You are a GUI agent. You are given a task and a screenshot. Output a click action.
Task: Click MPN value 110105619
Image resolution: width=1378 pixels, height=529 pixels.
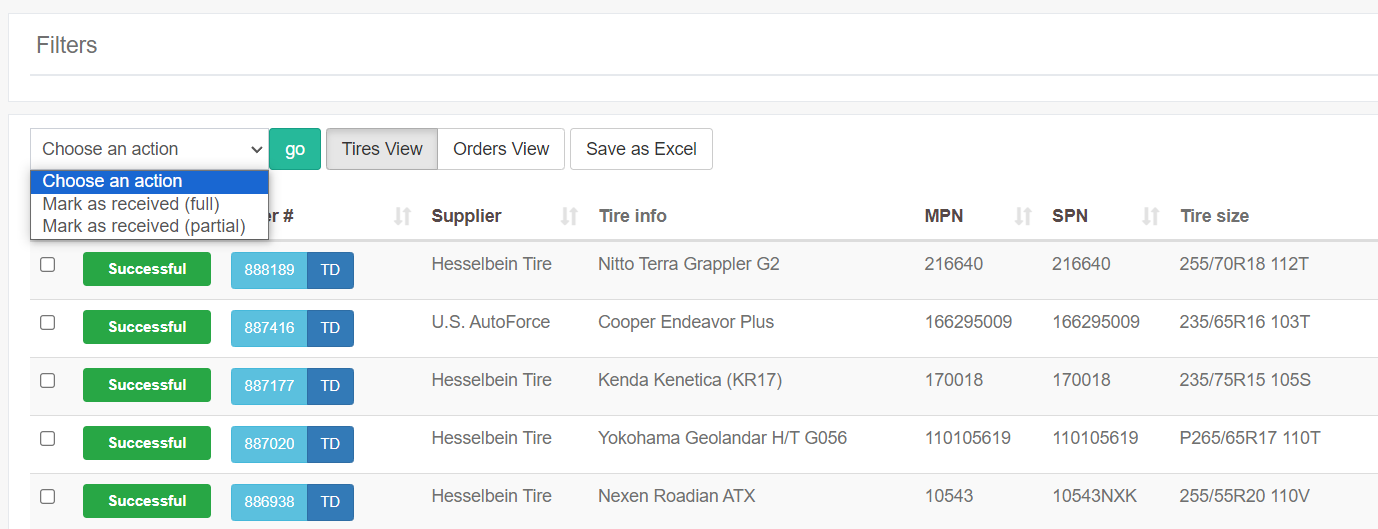(968, 438)
